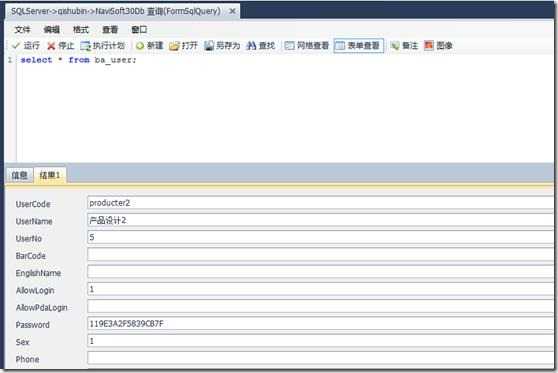Screen dimensions: 558x373
Task: Focus the empty EnglishName field
Action: pyautogui.click(x=320, y=272)
